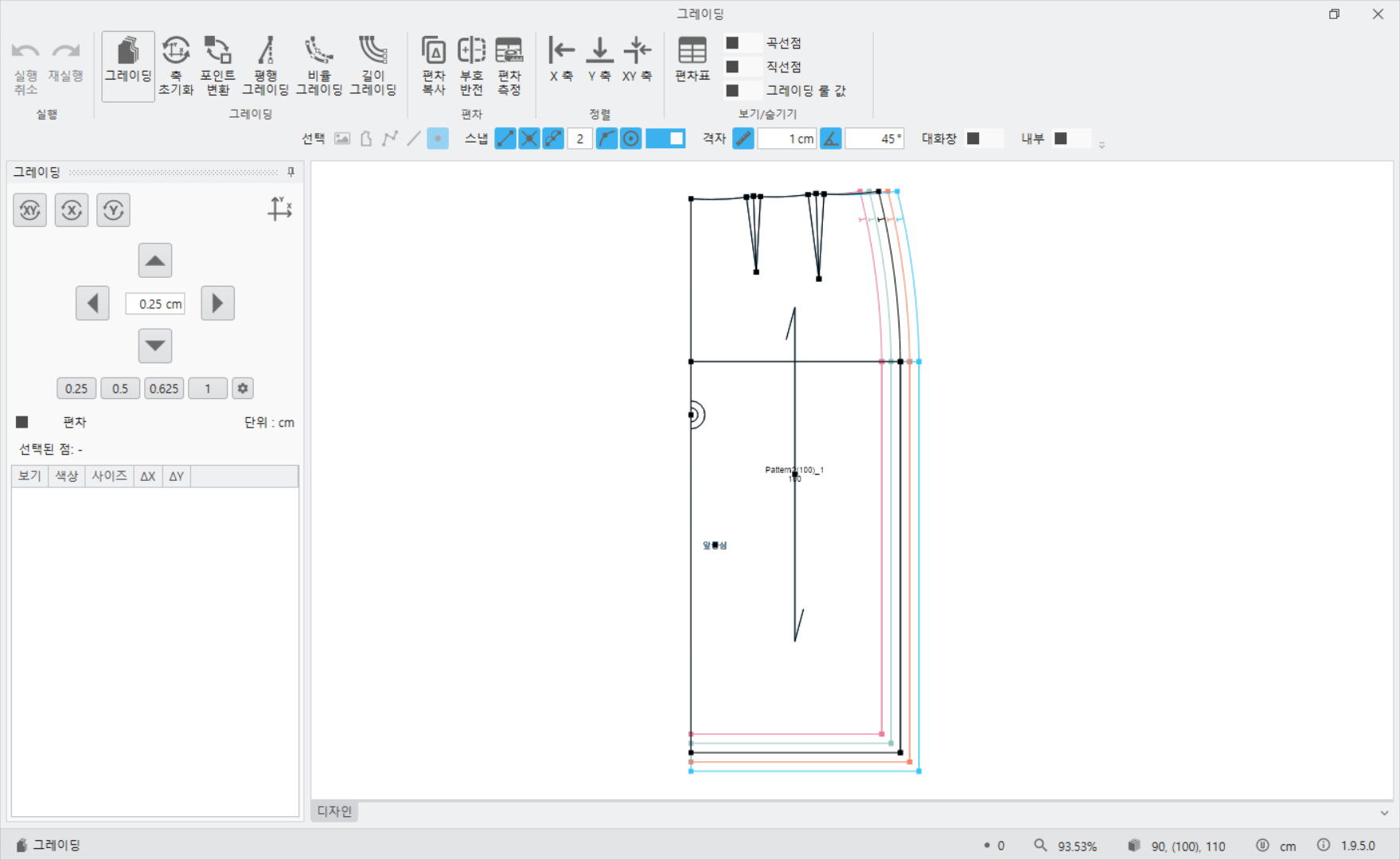Open the 편차표 table
Viewport: 1400px width, 860px height.
tap(692, 61)
